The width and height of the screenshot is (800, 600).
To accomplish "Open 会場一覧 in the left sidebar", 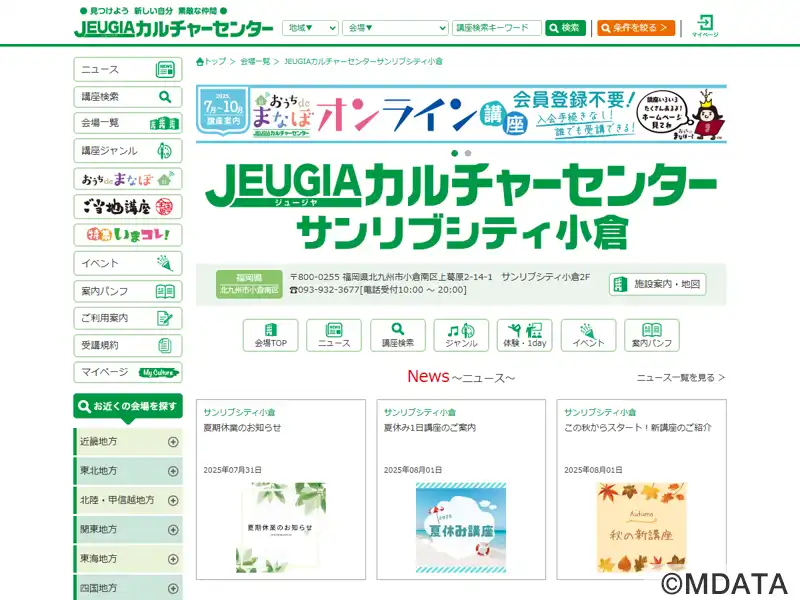I will pyautogui.click(x=128, y=123).
